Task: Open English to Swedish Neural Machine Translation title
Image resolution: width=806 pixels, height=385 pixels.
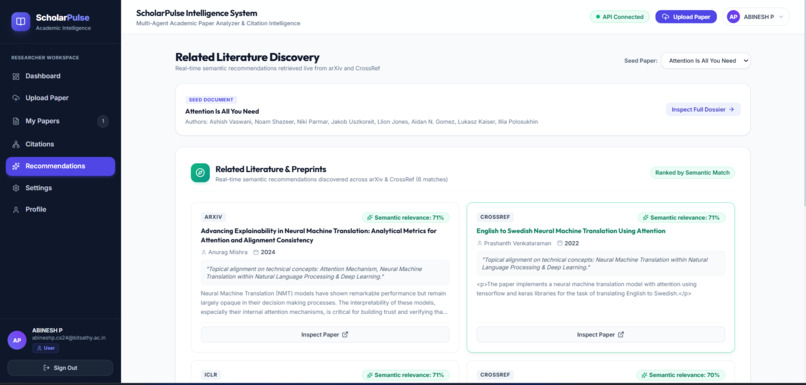Action: pos(571,231)
